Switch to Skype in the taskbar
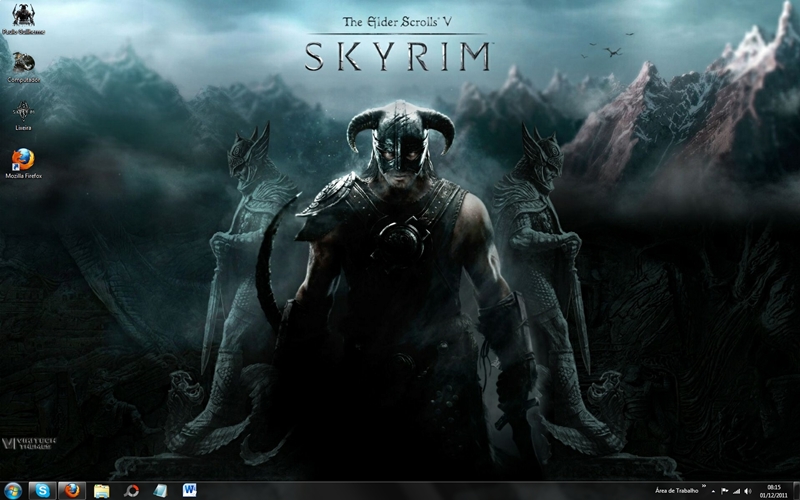The width and height of the screenshot is (800, 500). (42, 491)
